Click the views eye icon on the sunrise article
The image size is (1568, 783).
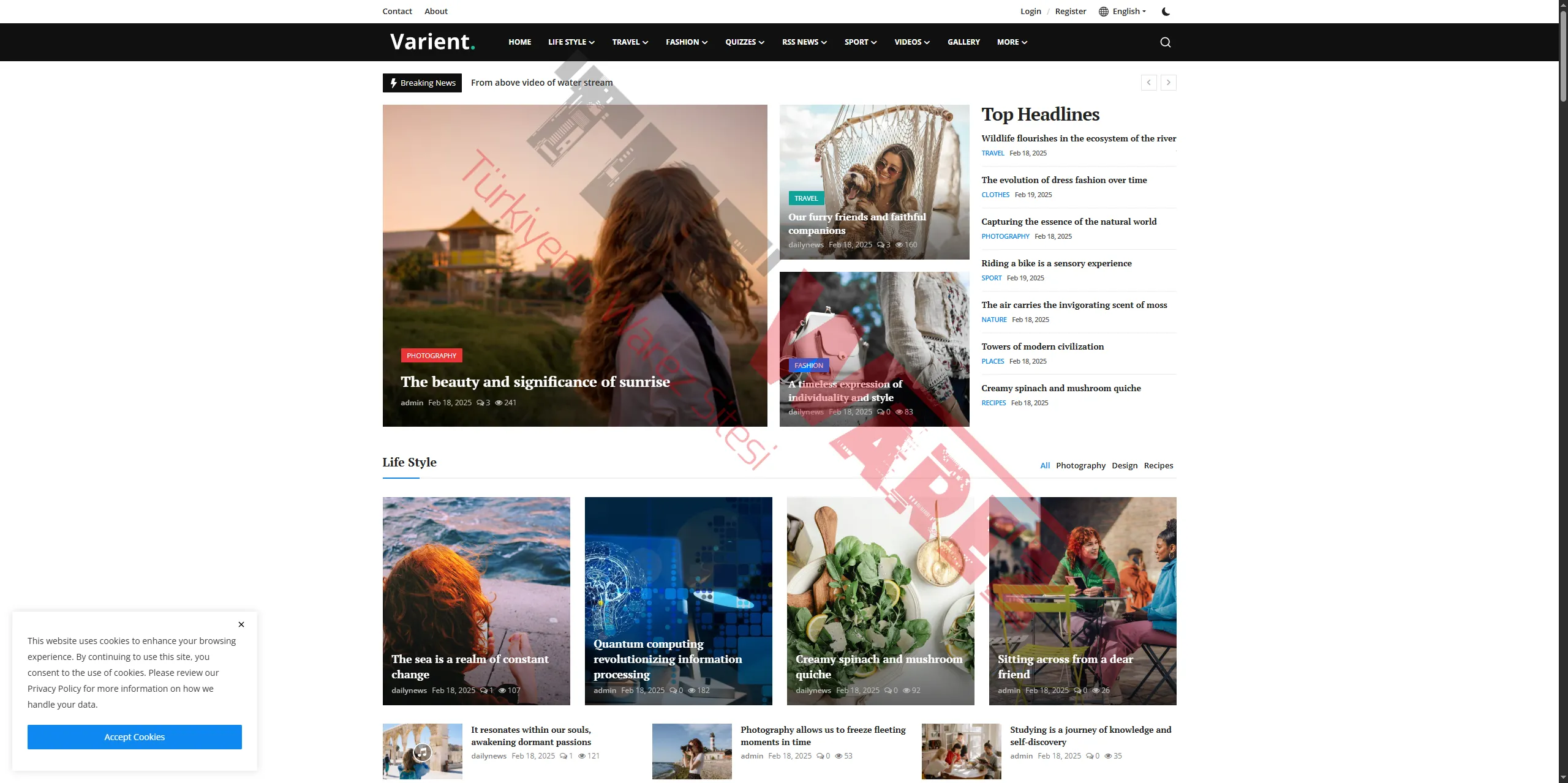pos(500,402)
